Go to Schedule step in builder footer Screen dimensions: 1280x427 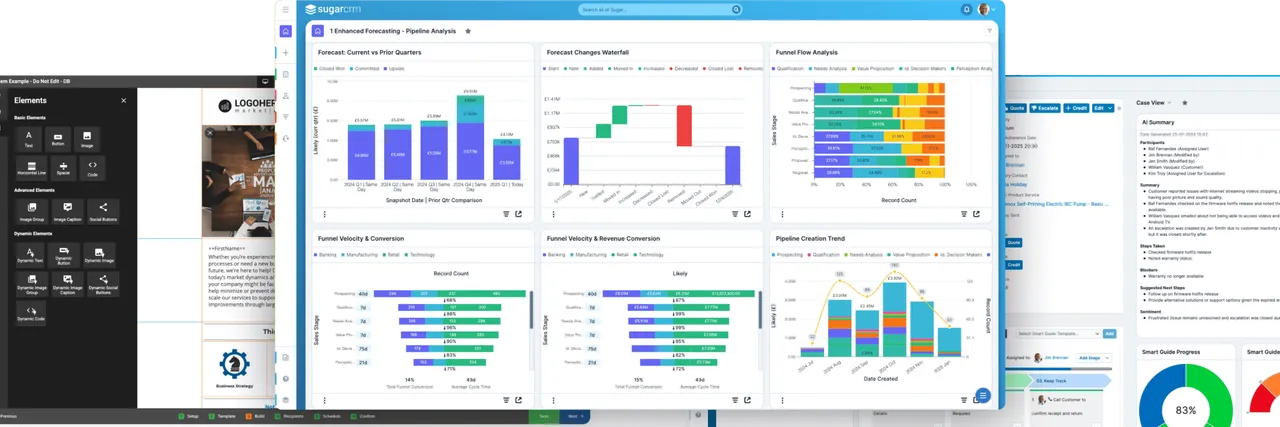(x=327, y=416)
